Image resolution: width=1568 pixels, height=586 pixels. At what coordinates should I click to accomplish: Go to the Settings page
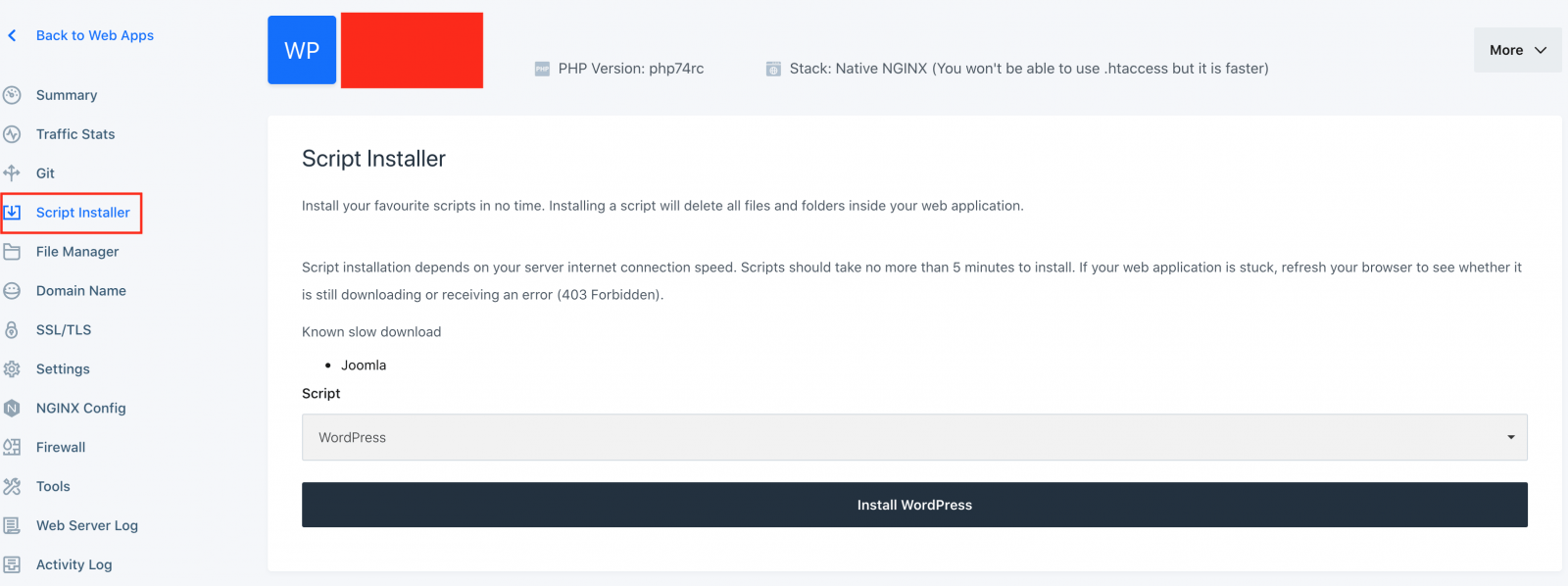tap(63, 369)
